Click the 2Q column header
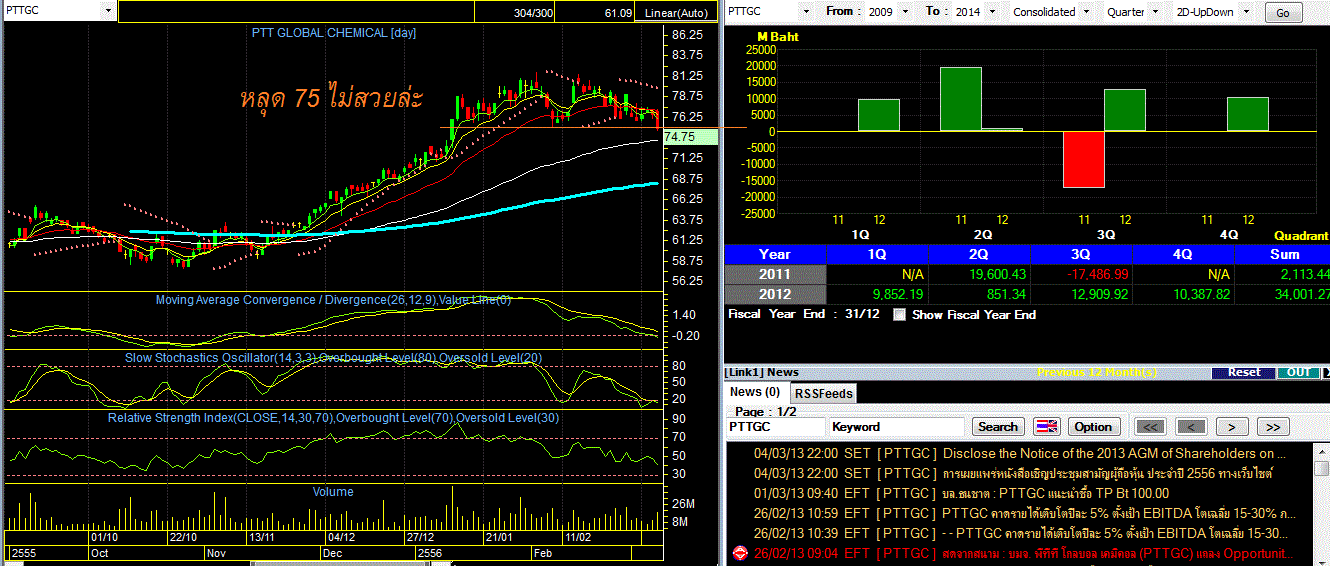 (x=979, y=254)
